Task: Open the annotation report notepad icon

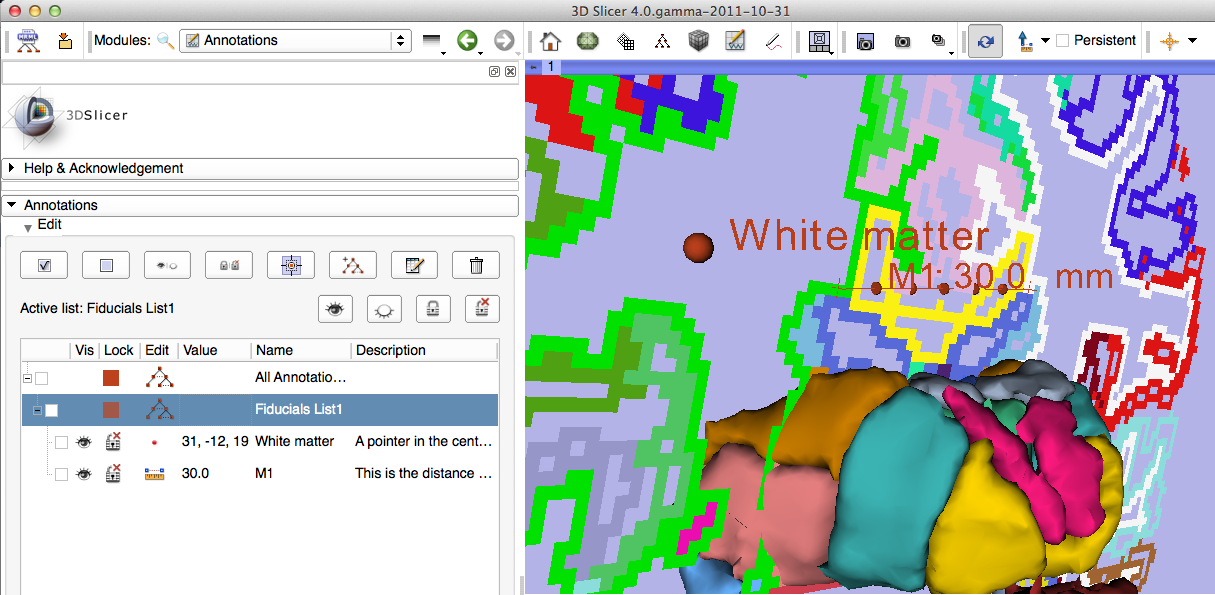Action: click(414, 265)
